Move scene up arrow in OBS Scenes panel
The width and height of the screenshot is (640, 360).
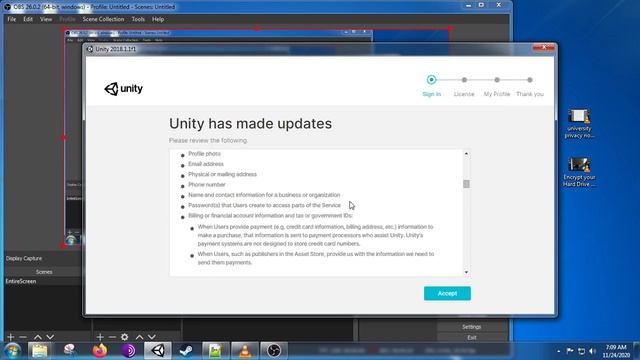point(38,337)
